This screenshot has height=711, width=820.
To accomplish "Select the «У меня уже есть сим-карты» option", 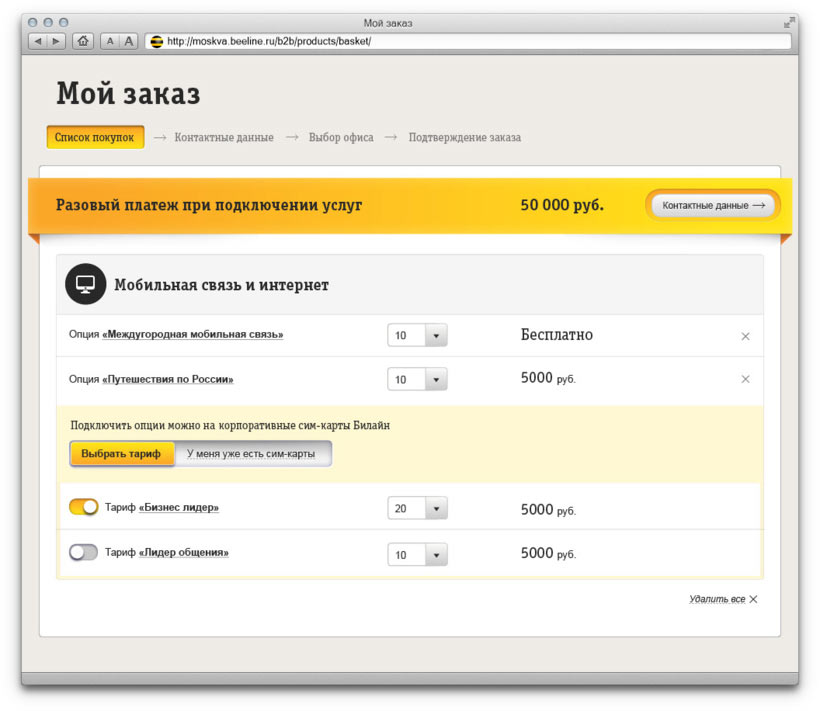I will [251, 454].
